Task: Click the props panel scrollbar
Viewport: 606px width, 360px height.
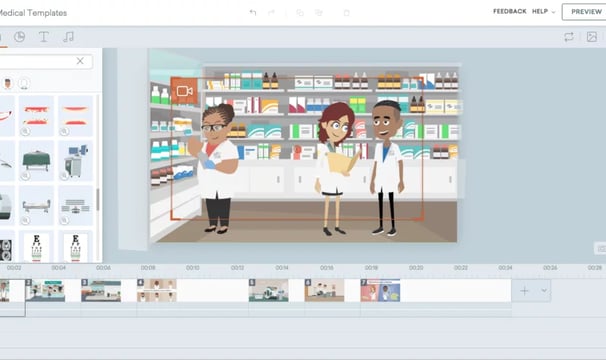Action: click(98, 200)
